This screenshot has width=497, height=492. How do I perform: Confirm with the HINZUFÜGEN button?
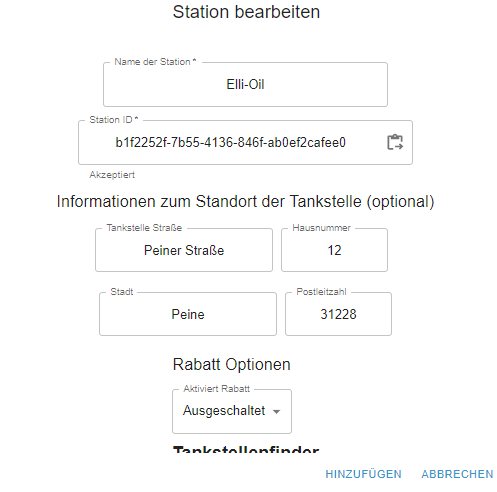pos(363,474)
